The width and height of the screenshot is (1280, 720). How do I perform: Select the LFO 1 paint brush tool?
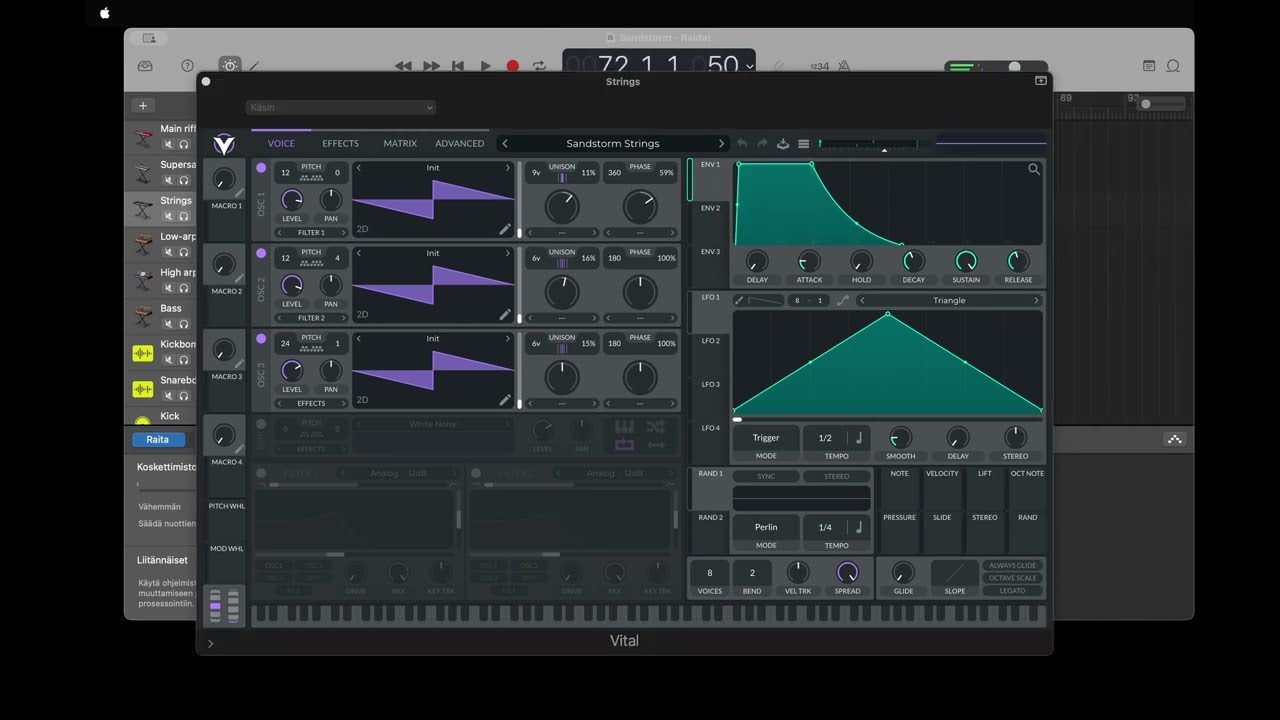coord(739,300)
